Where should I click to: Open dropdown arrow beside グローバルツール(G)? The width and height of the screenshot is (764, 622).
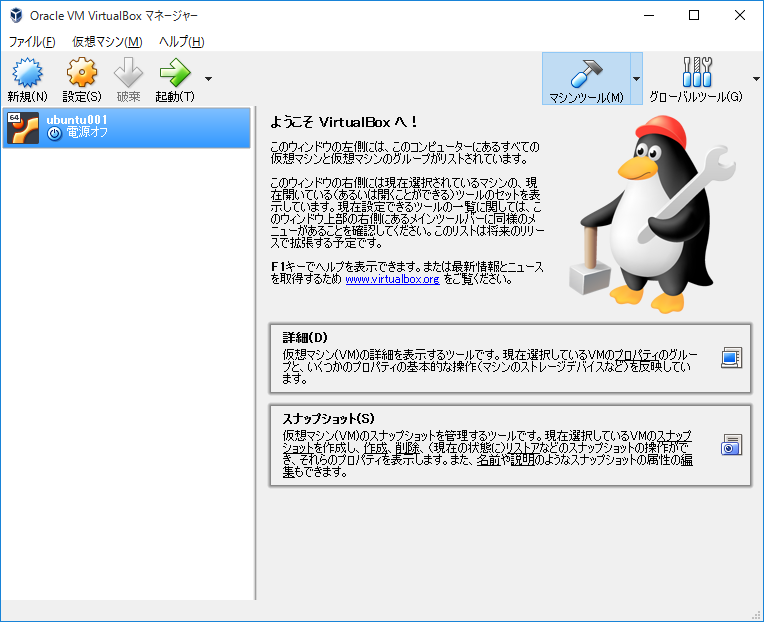click(756, 78)
